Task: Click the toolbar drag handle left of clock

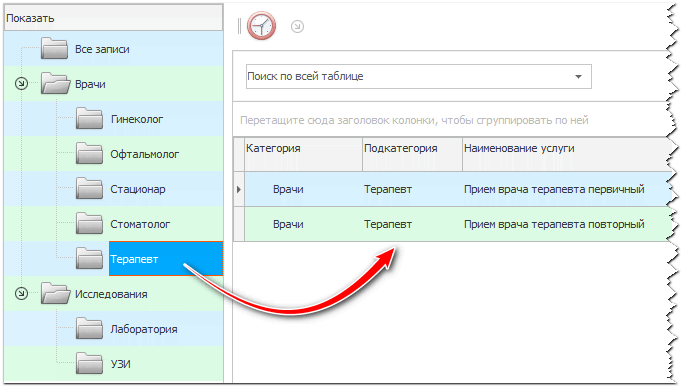Action: pyautogui.click(x=239, y=26)
